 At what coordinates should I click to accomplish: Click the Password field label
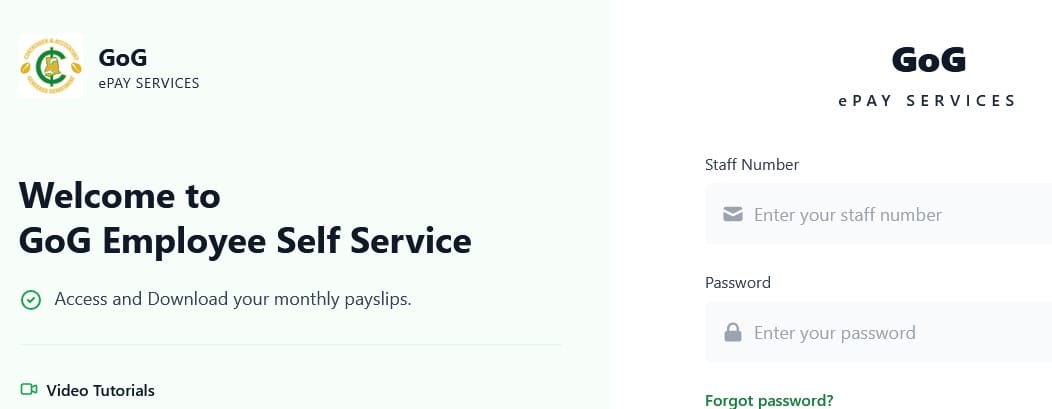pos(738,282)
